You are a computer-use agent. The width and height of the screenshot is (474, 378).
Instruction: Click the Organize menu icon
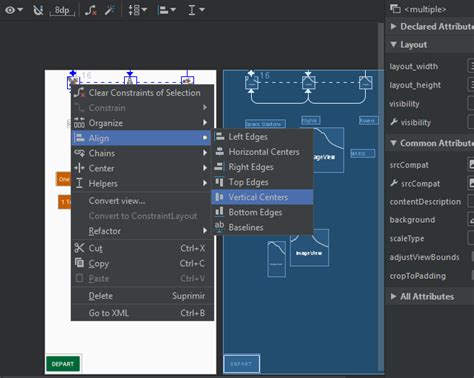click(x=79, y=123)
